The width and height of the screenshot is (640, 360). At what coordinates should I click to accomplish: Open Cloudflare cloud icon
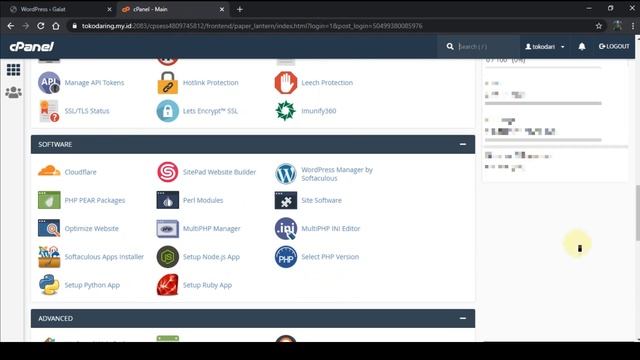49,172
